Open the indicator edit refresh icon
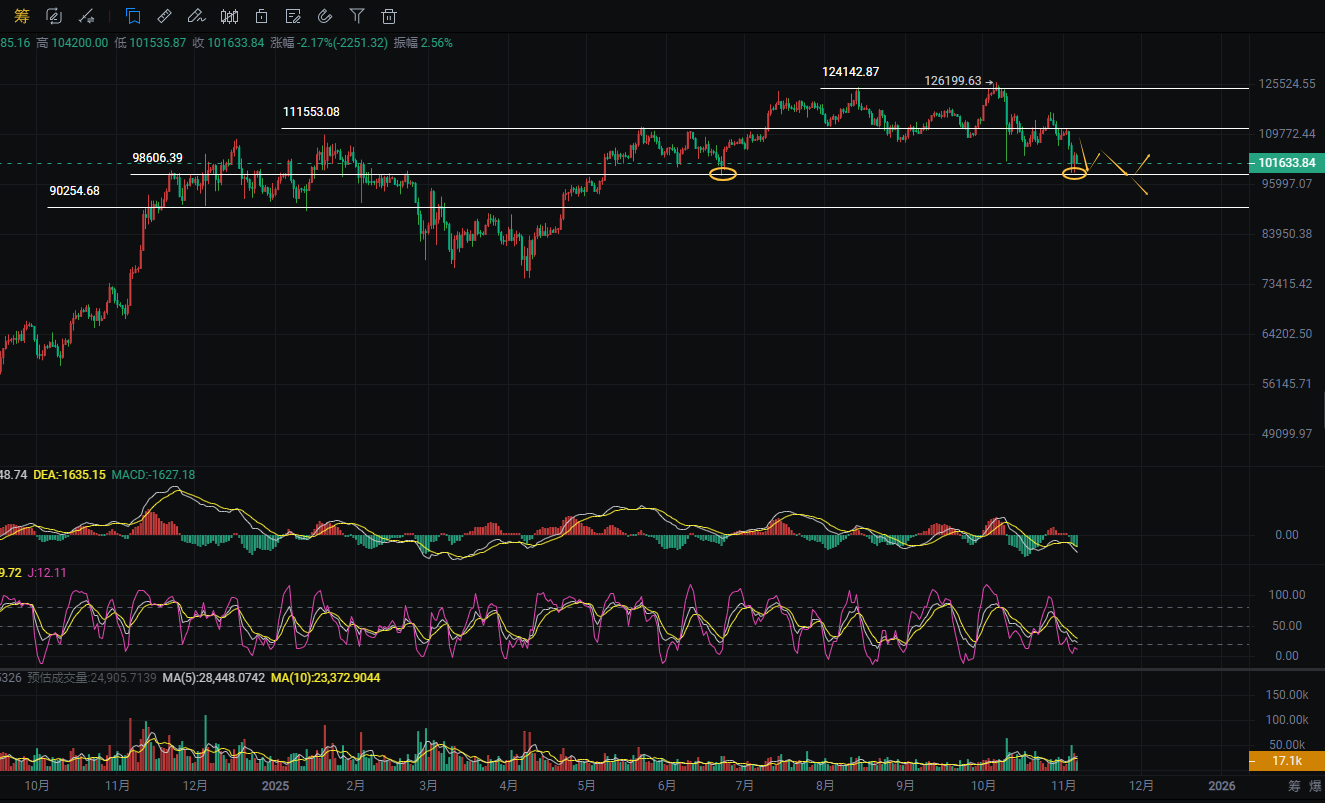 (54, 16)
